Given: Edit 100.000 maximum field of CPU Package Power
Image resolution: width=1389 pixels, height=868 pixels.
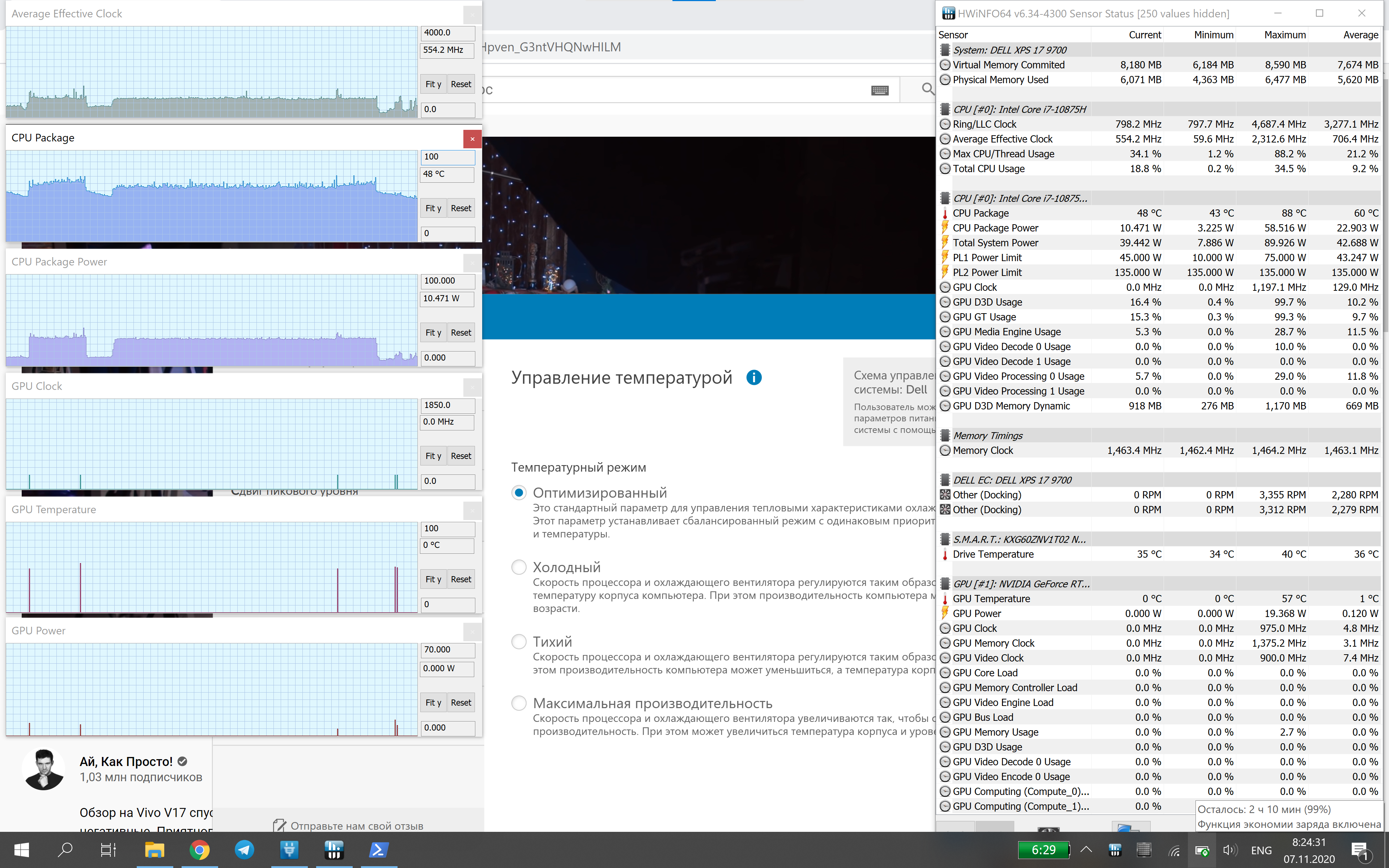Looking at the screenshot, I should pos(448,281).
